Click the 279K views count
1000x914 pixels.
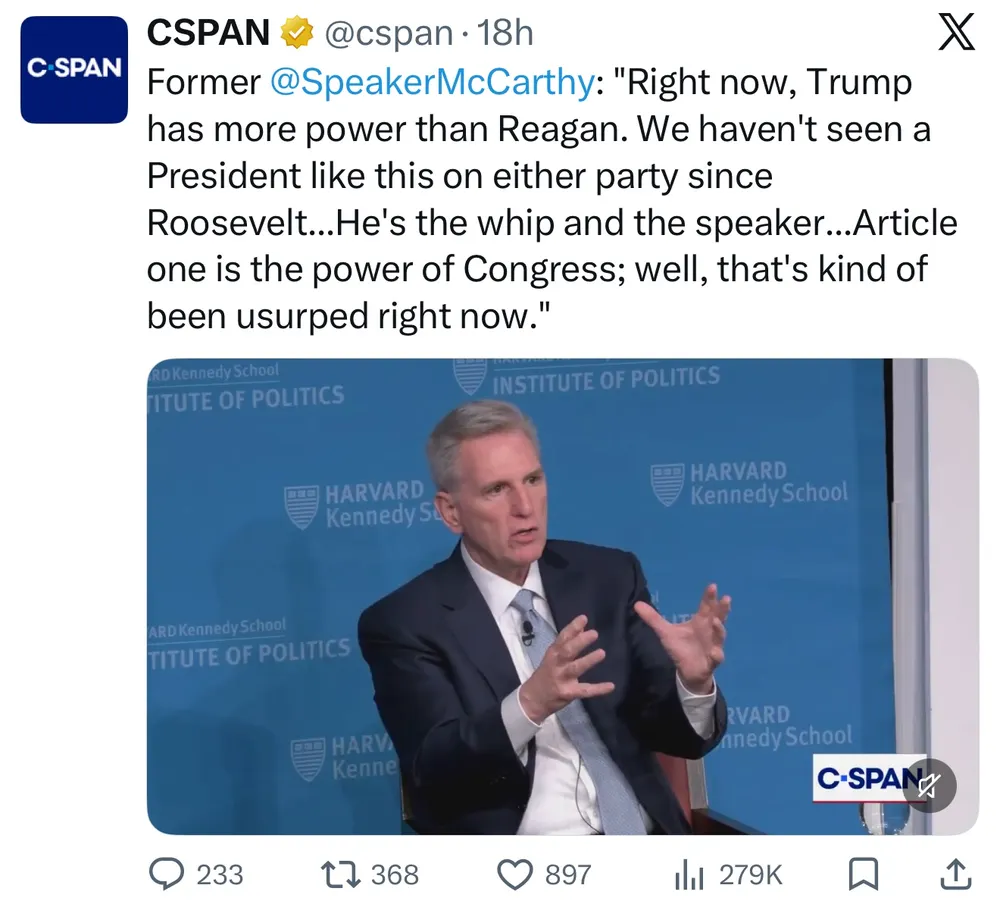click(x=750, y=875)
